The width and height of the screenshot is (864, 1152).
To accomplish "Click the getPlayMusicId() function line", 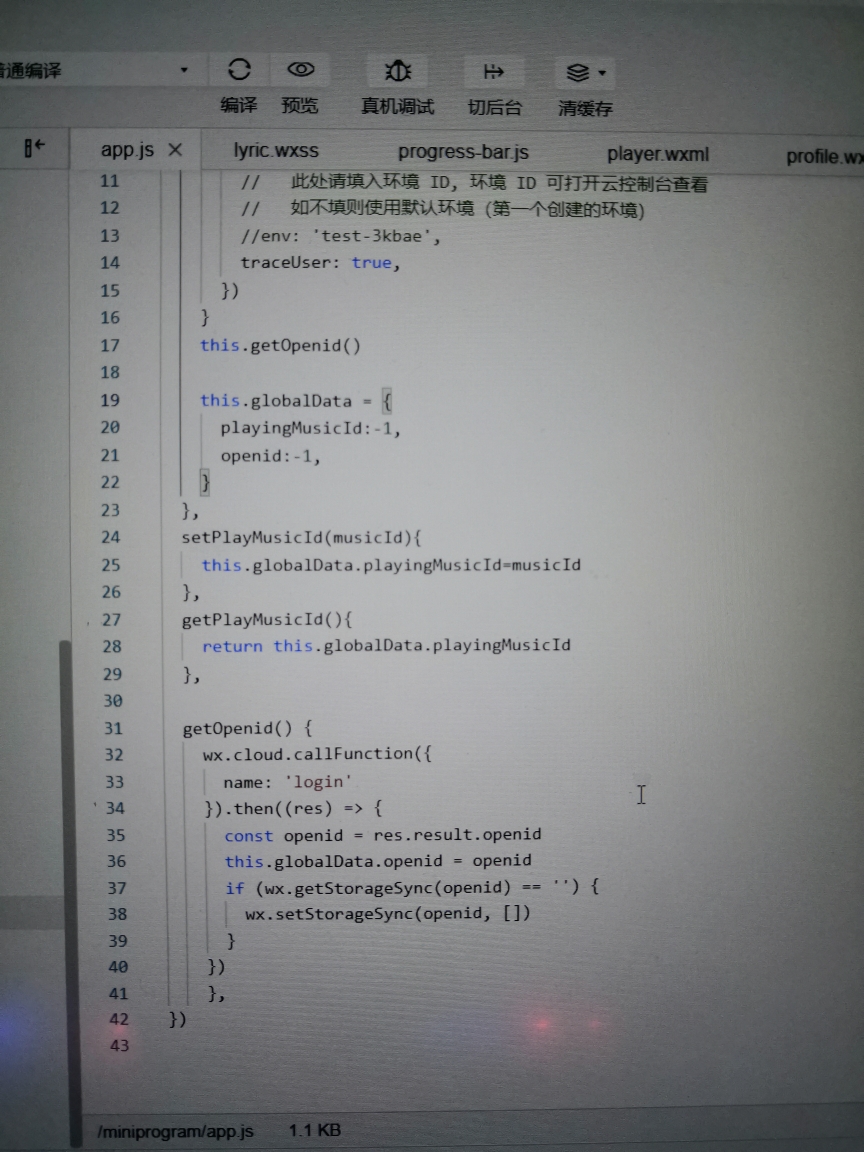I will click(267, 619).
